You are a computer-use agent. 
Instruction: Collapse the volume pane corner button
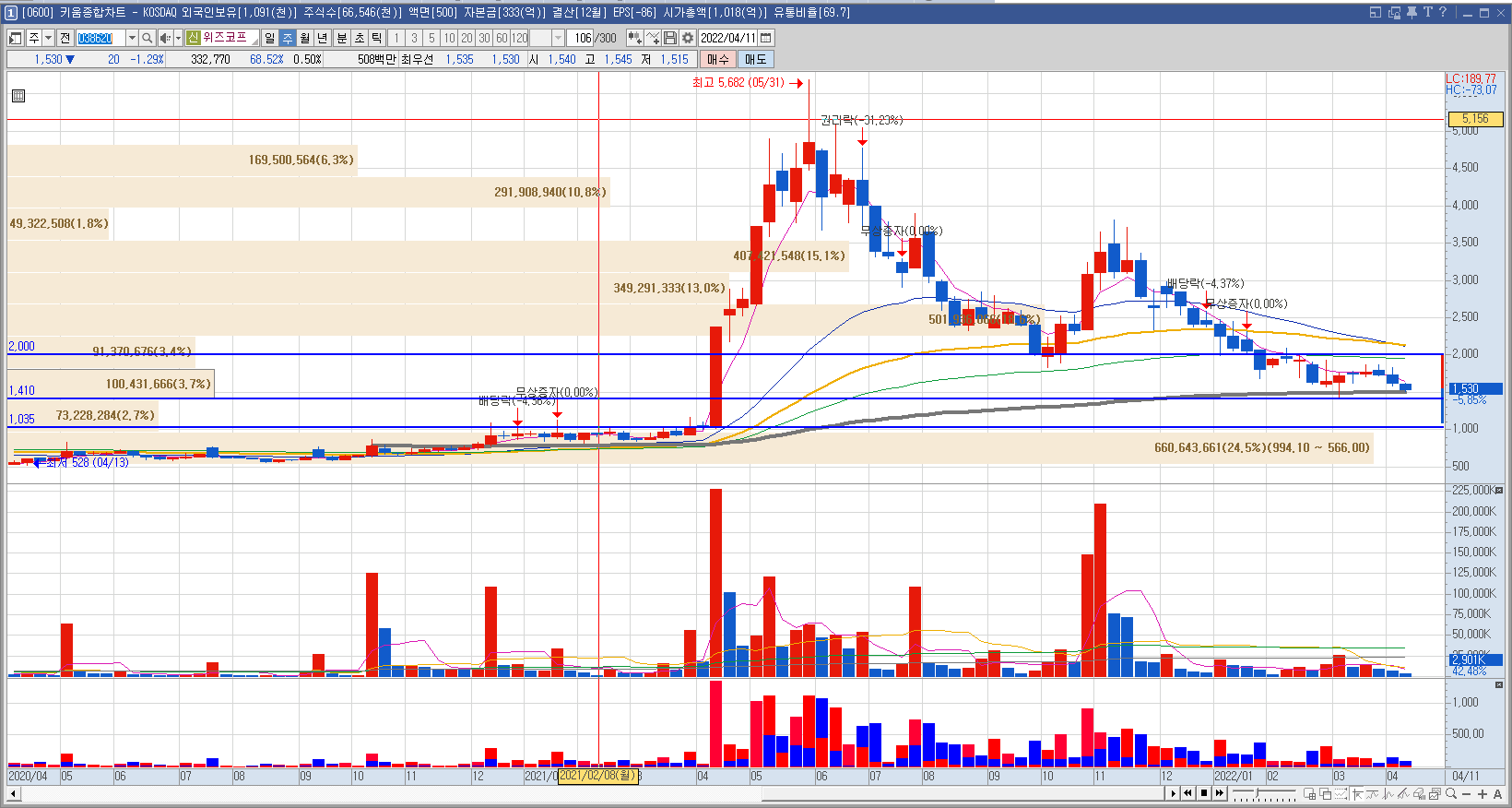[x=1498, y=490]
